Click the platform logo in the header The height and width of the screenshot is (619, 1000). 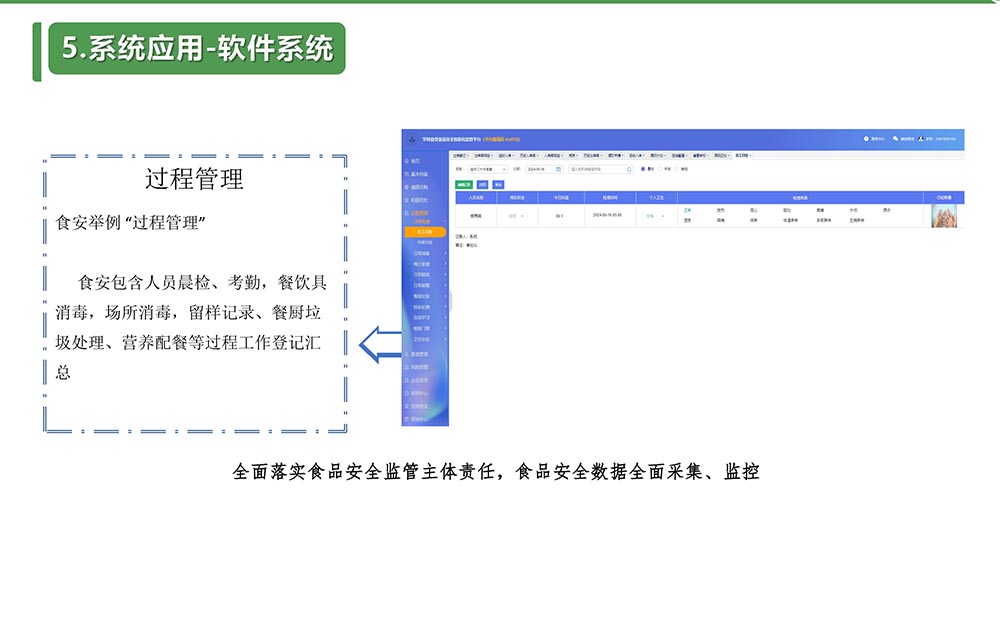click(411, 139)
